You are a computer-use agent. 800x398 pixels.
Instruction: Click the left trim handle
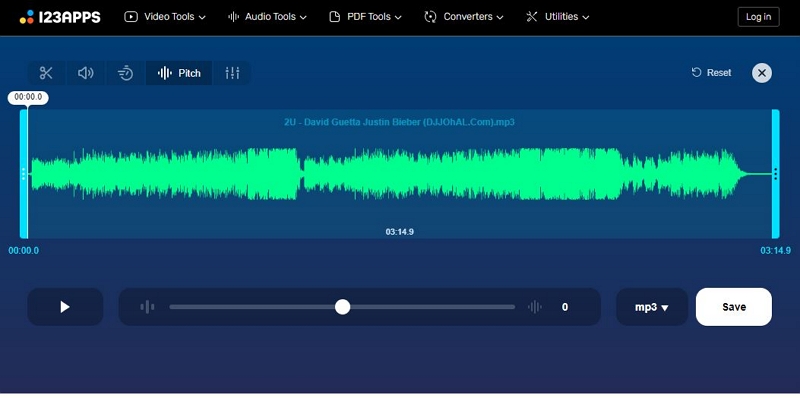tap(23, 174)
